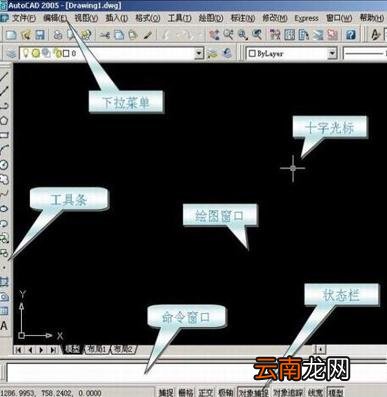The image size is (387, 397).
Task: Switch to the 模型 layout tab
Action: click(x=72, y=349)
